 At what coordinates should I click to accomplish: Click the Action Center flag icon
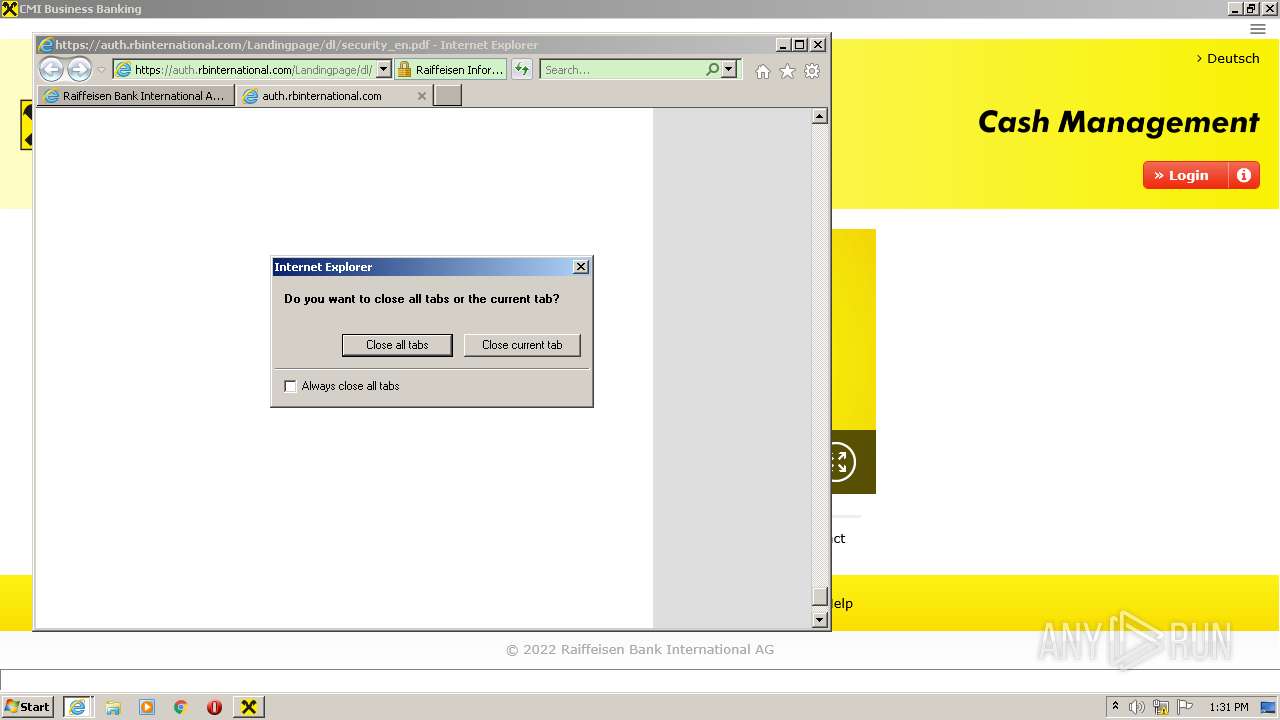coord(1185,707)
